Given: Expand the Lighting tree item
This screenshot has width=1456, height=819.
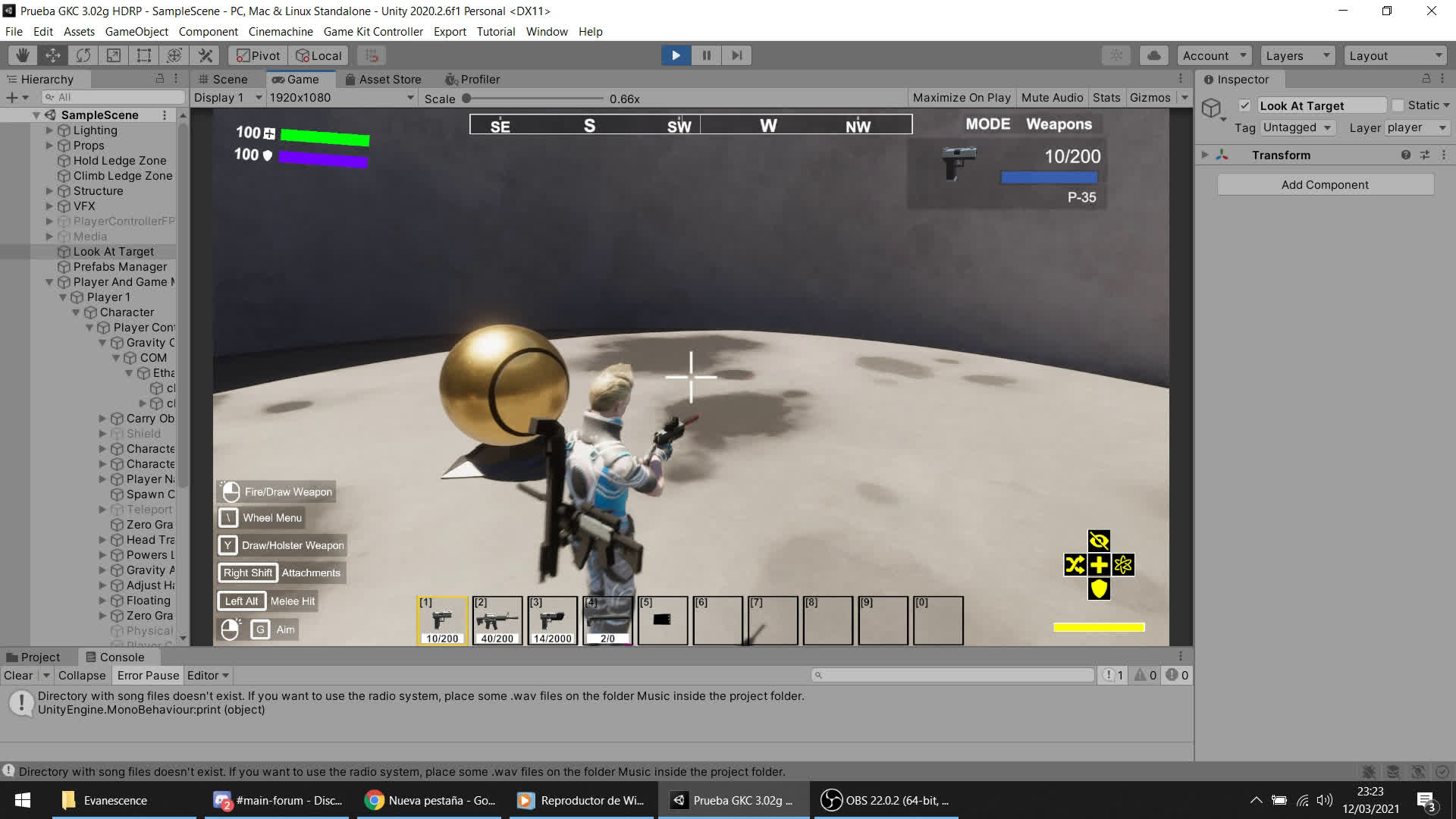Looking at the screenshot, I should [x=50, y=130].
